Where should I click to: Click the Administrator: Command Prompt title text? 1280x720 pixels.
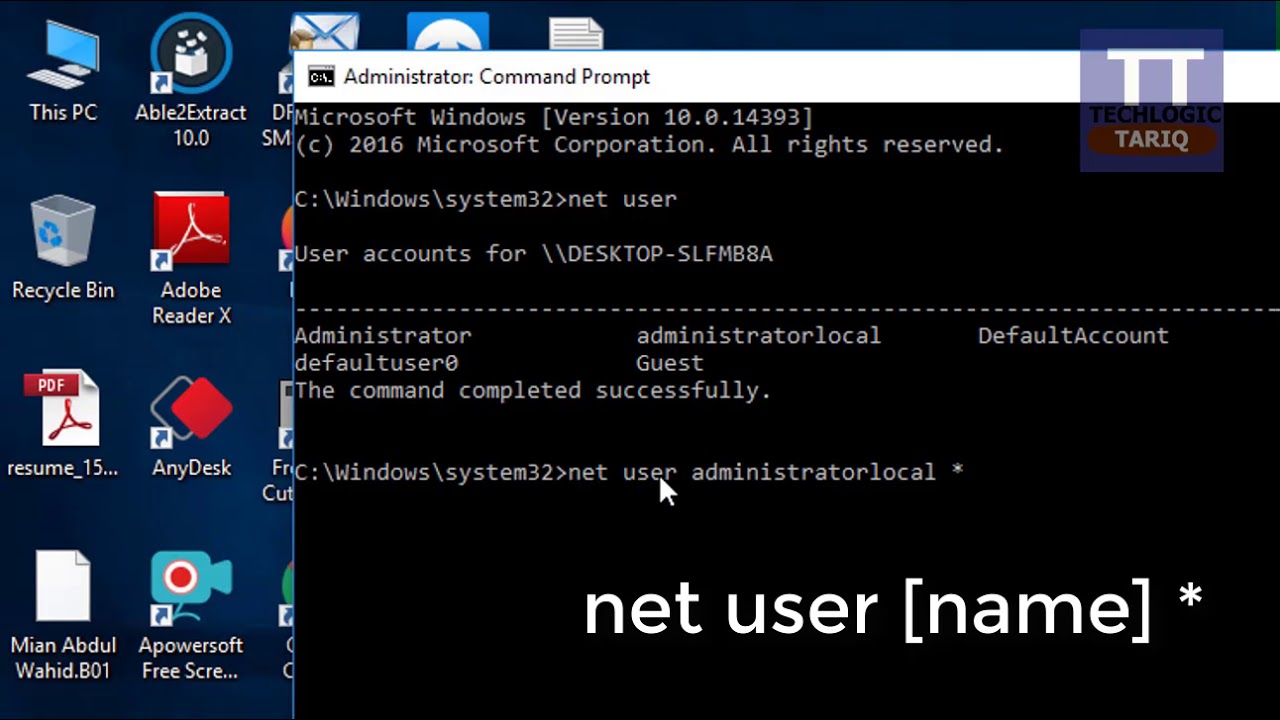point(497,77)
